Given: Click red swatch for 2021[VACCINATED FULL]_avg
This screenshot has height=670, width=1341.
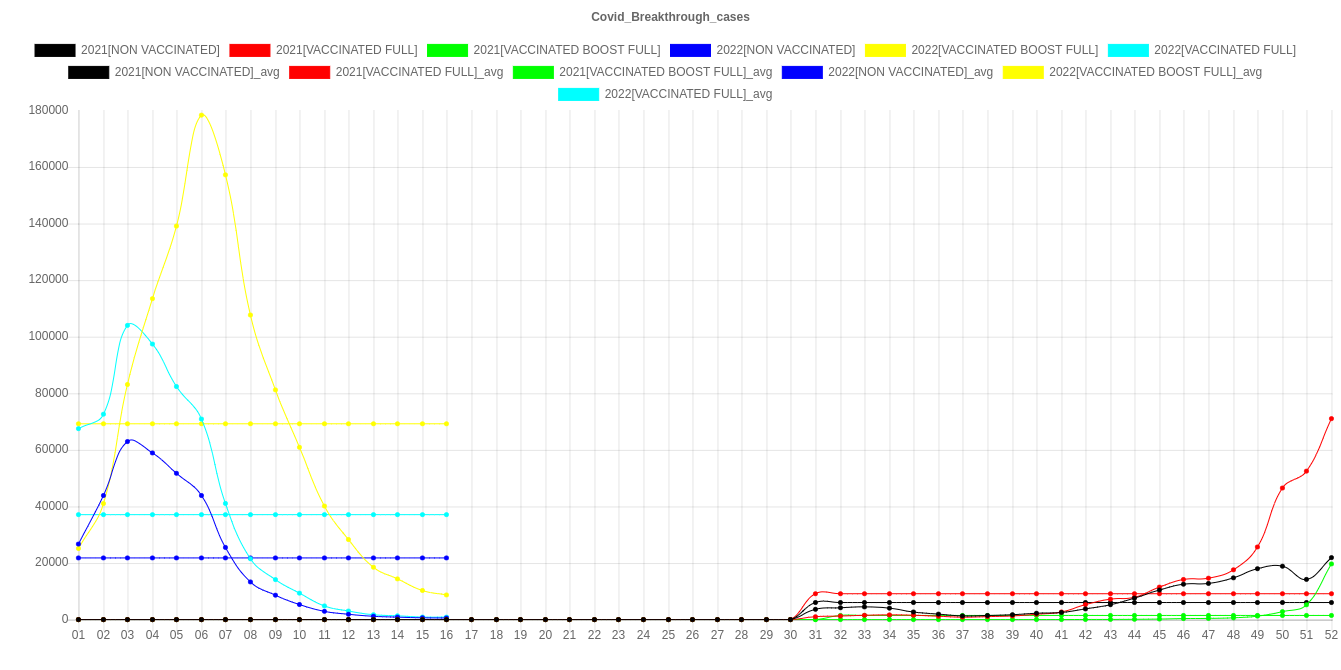Looking at the screenshot, I should (310, 72).
